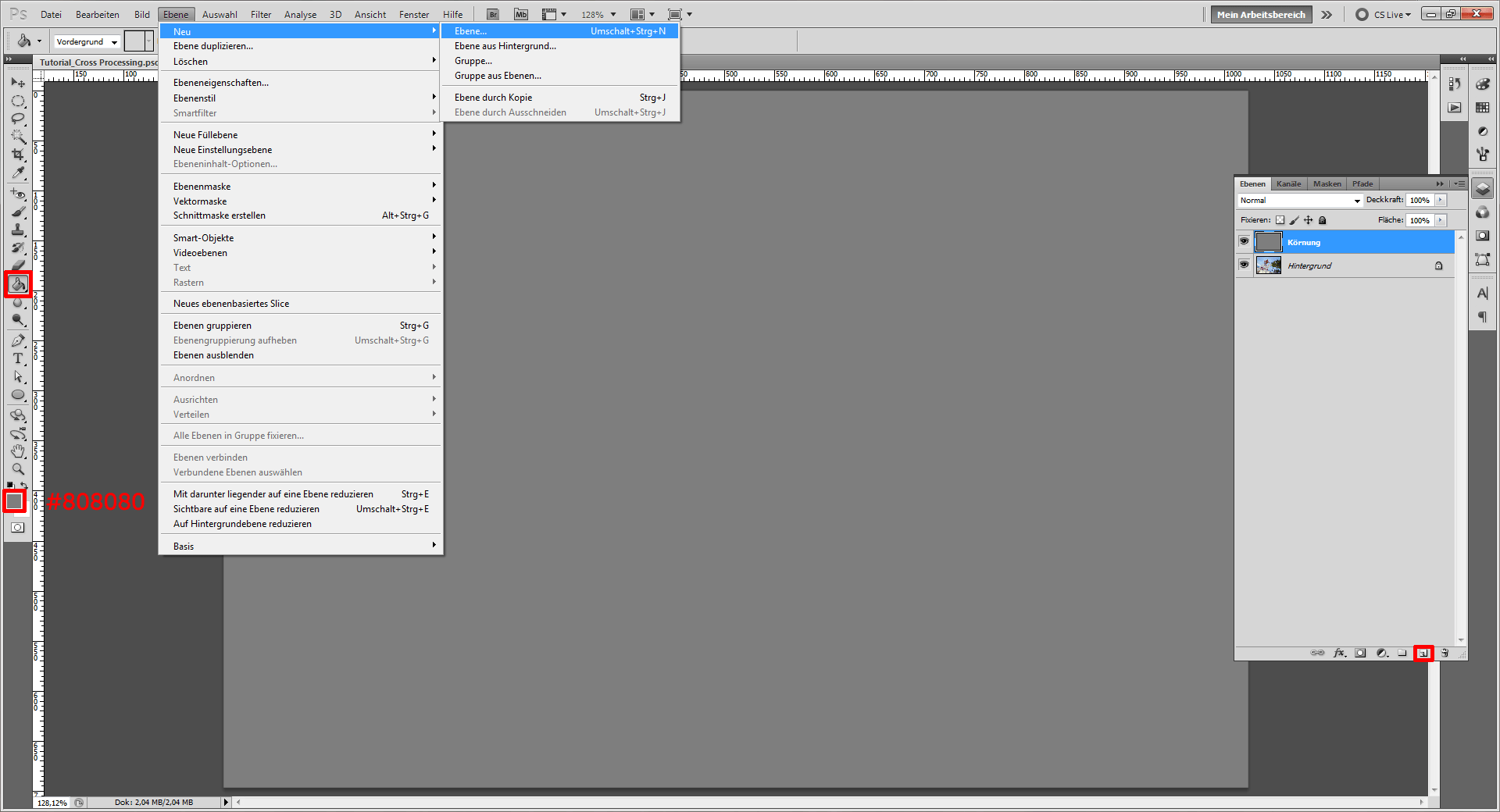Open the Normal blend mode dropdown

1300,201
